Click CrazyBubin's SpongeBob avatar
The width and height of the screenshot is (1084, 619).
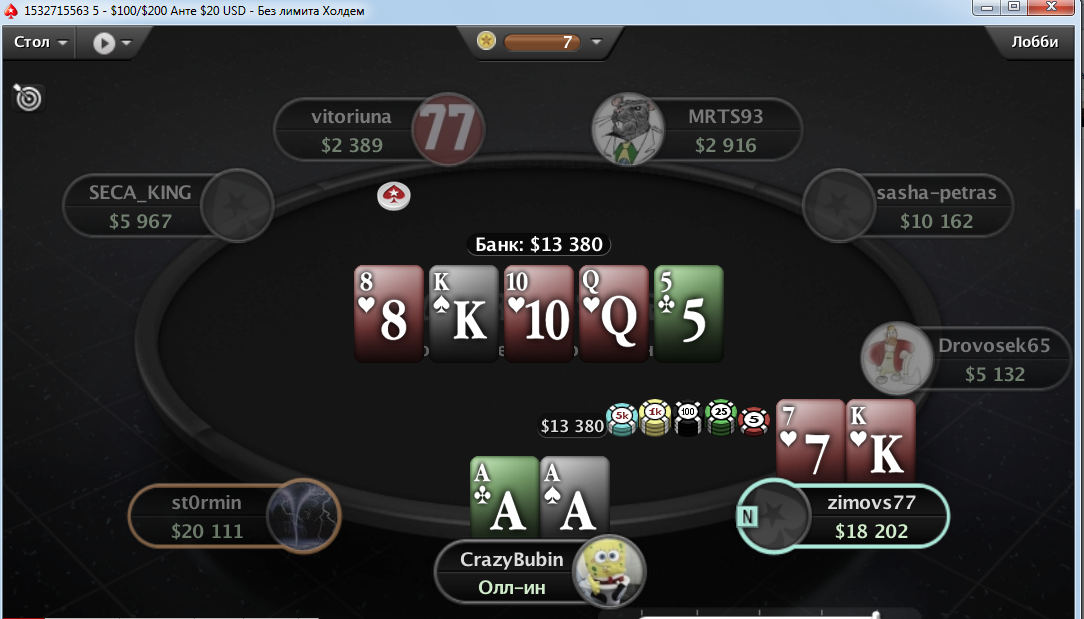[609, 572]
